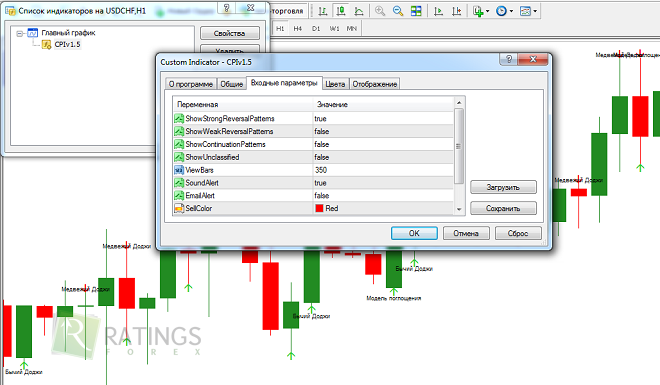
Task: Select the H4 timeframe
Action: (298, 28)
